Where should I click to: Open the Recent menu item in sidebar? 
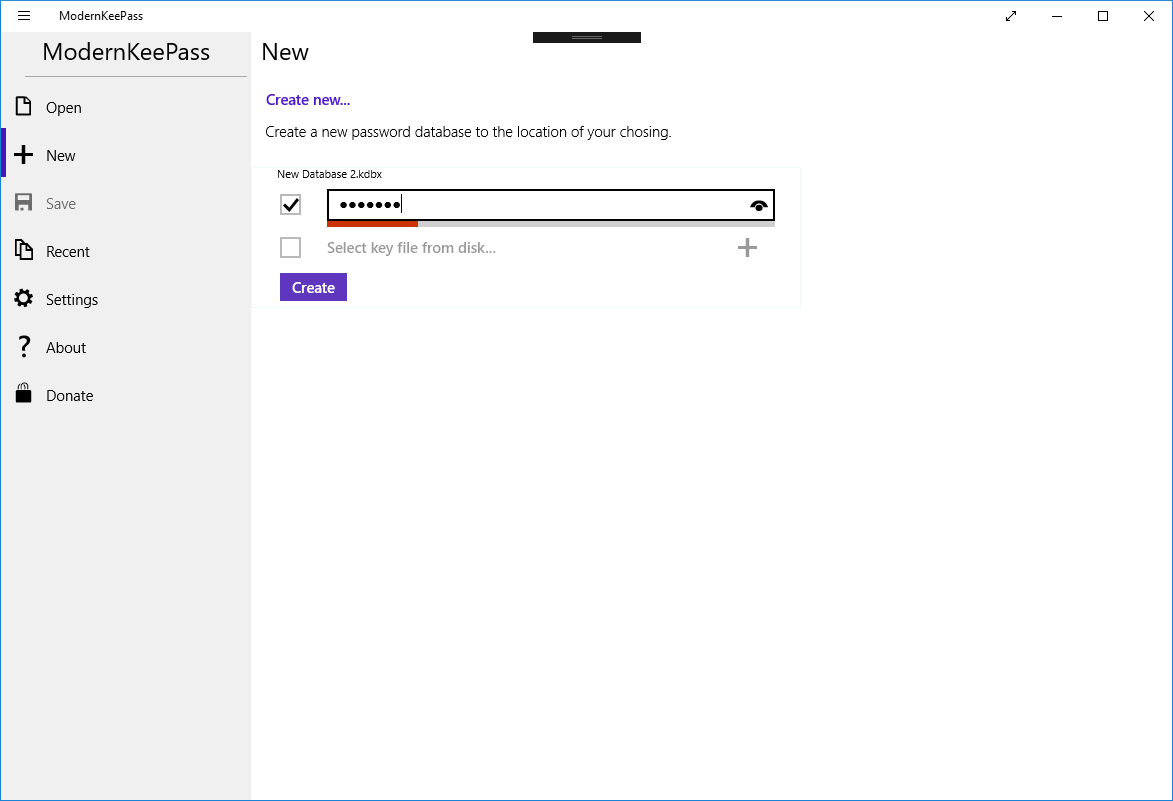click(x=68, y=252)
